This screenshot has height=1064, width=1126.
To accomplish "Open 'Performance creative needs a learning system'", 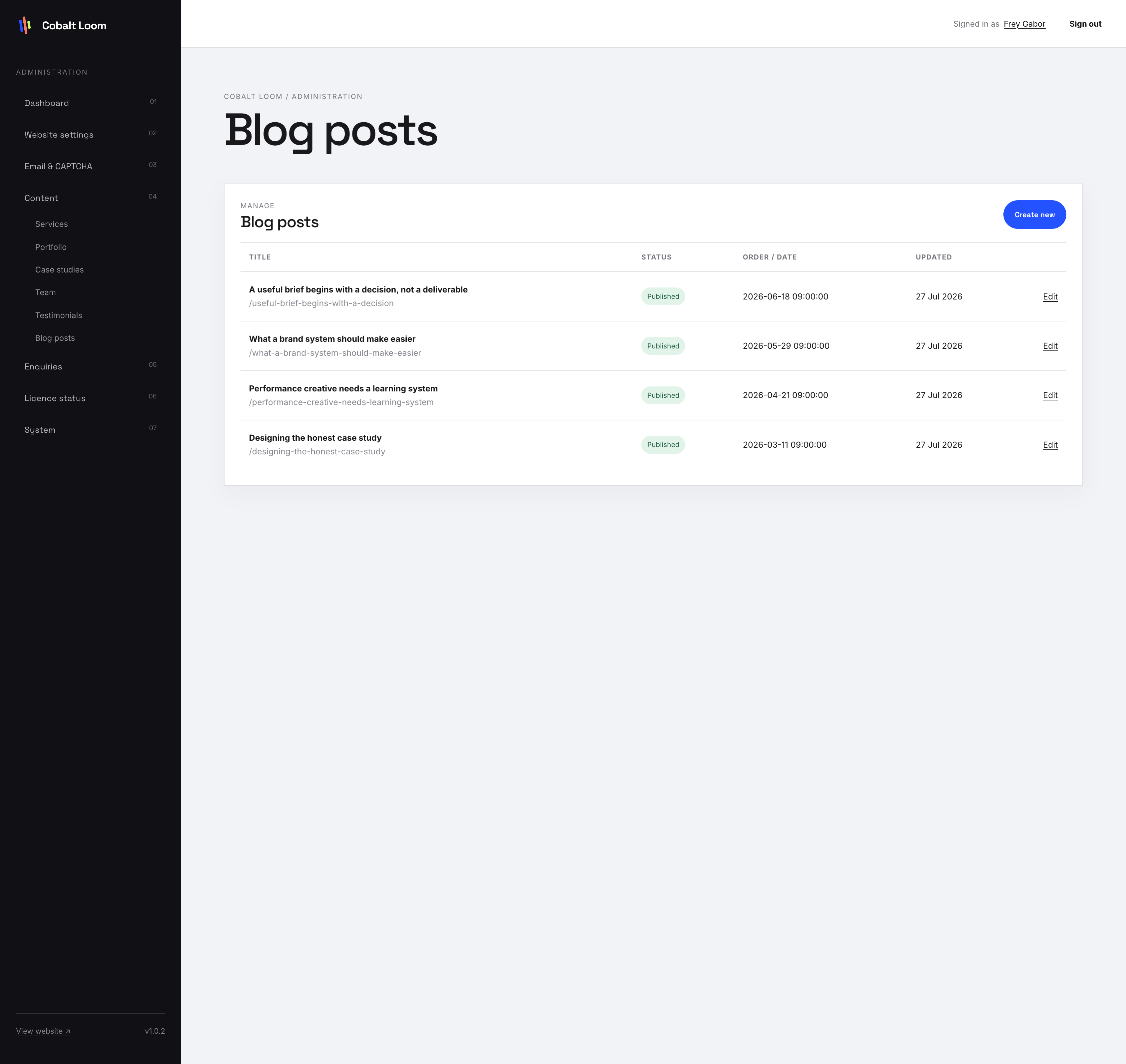I will [x=343, y=388].
